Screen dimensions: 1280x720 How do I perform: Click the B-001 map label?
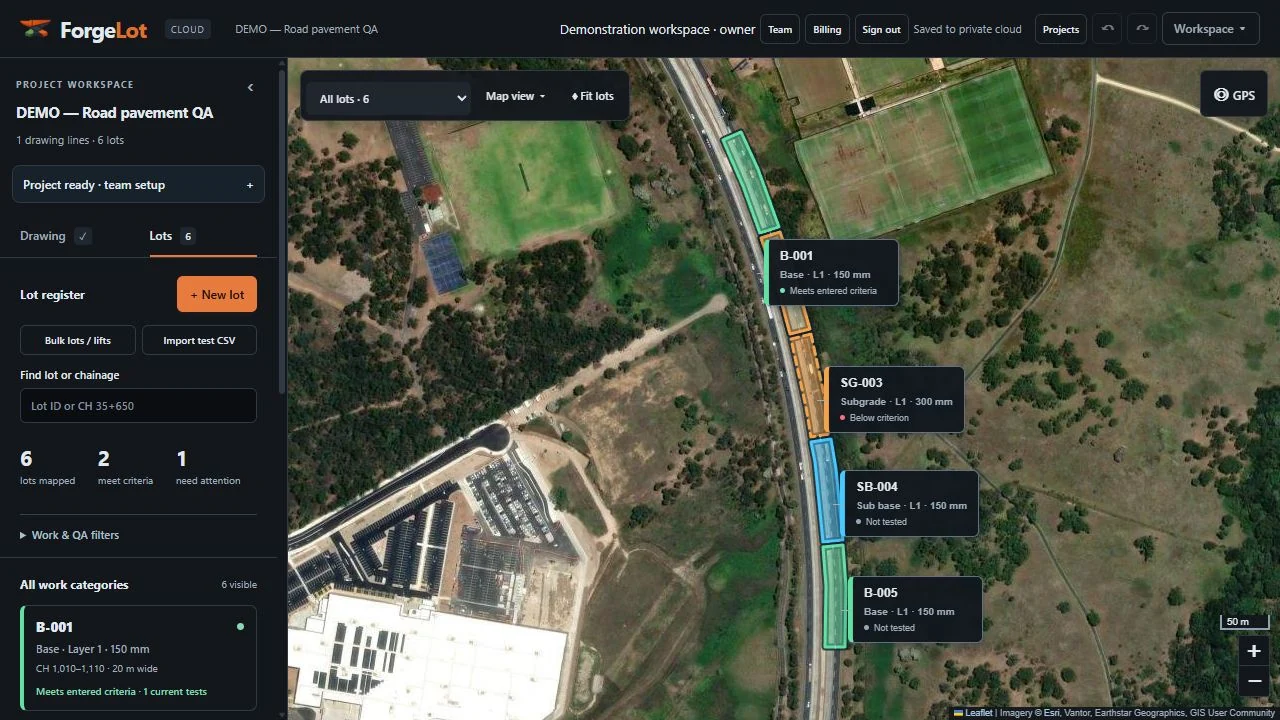pos(832,272)
